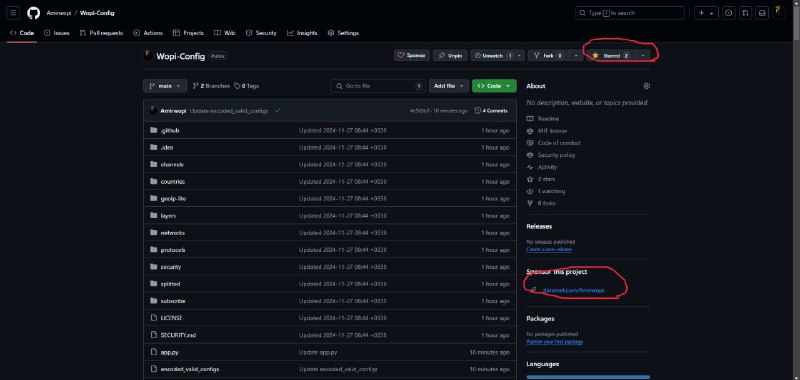Click the LICENSE file icon
This screenshot has width=800, height=380.
154,318
